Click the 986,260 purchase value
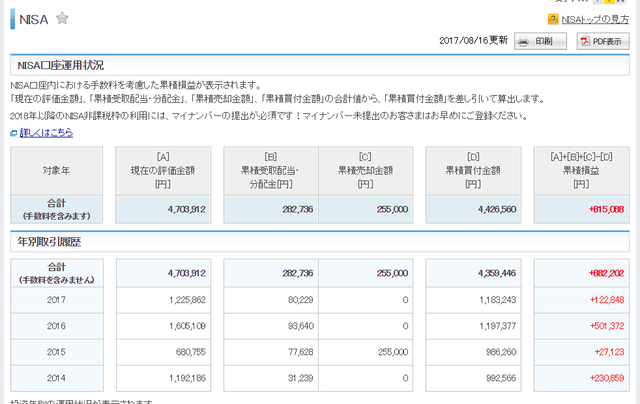 click(501, 352)
